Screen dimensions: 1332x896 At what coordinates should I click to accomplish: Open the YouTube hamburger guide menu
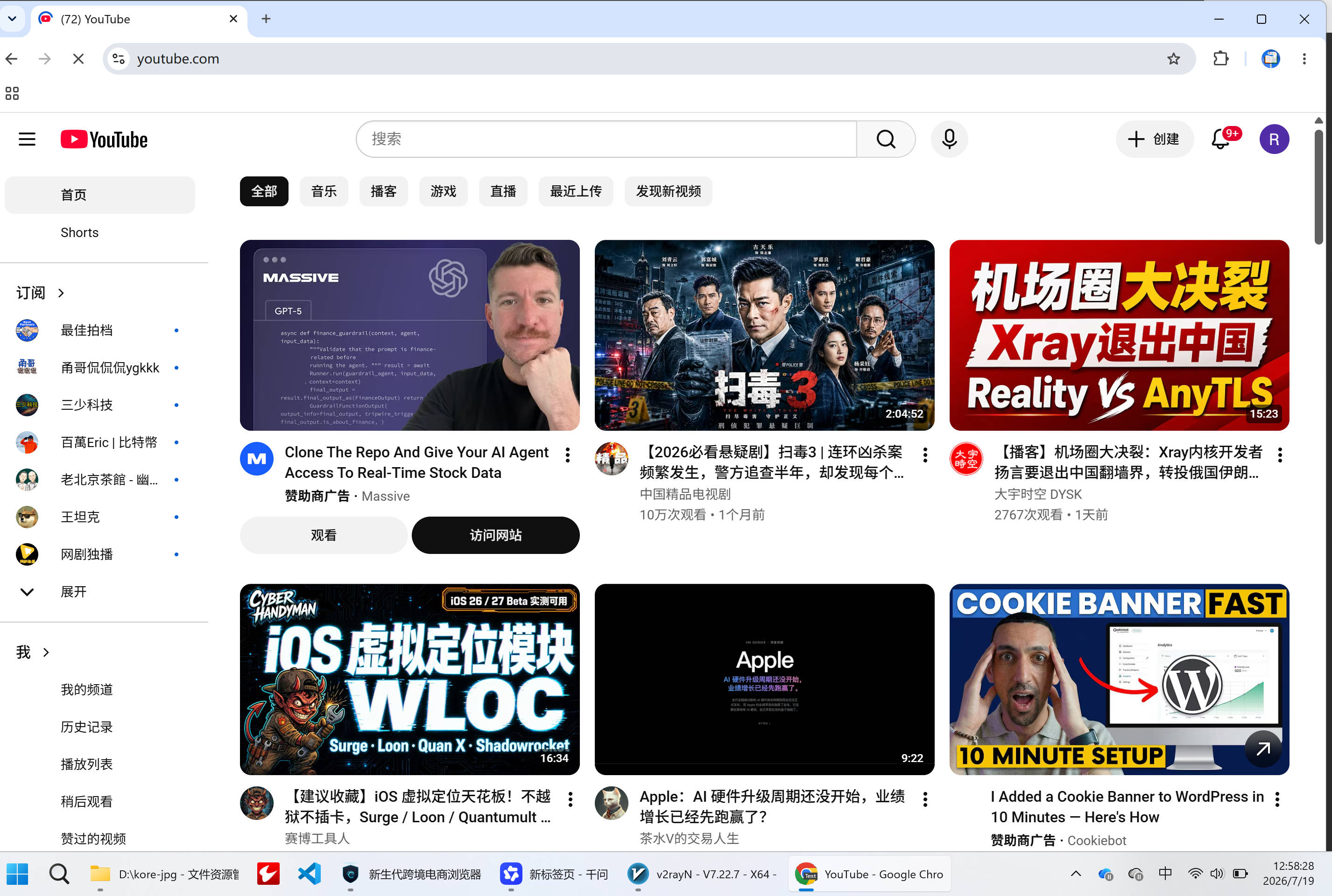[27, 140]
